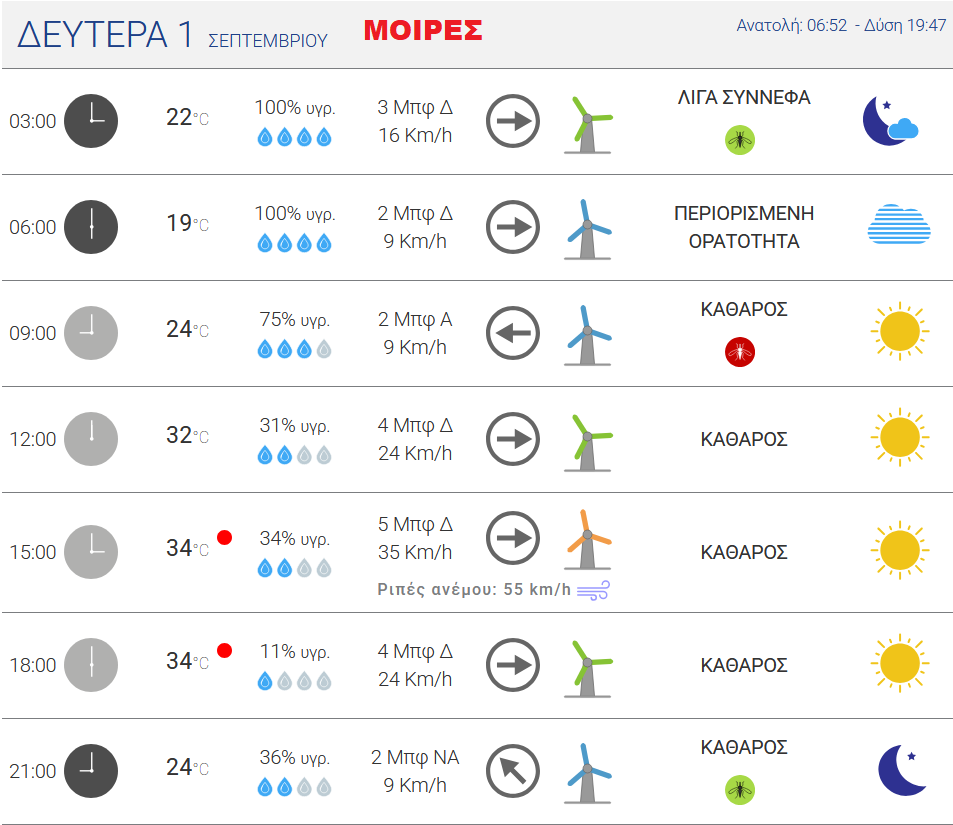The height and width of the screenshot is (825, 953).
Task: Click the sunrise and sunset times text
Action: [x=841, y=25]
